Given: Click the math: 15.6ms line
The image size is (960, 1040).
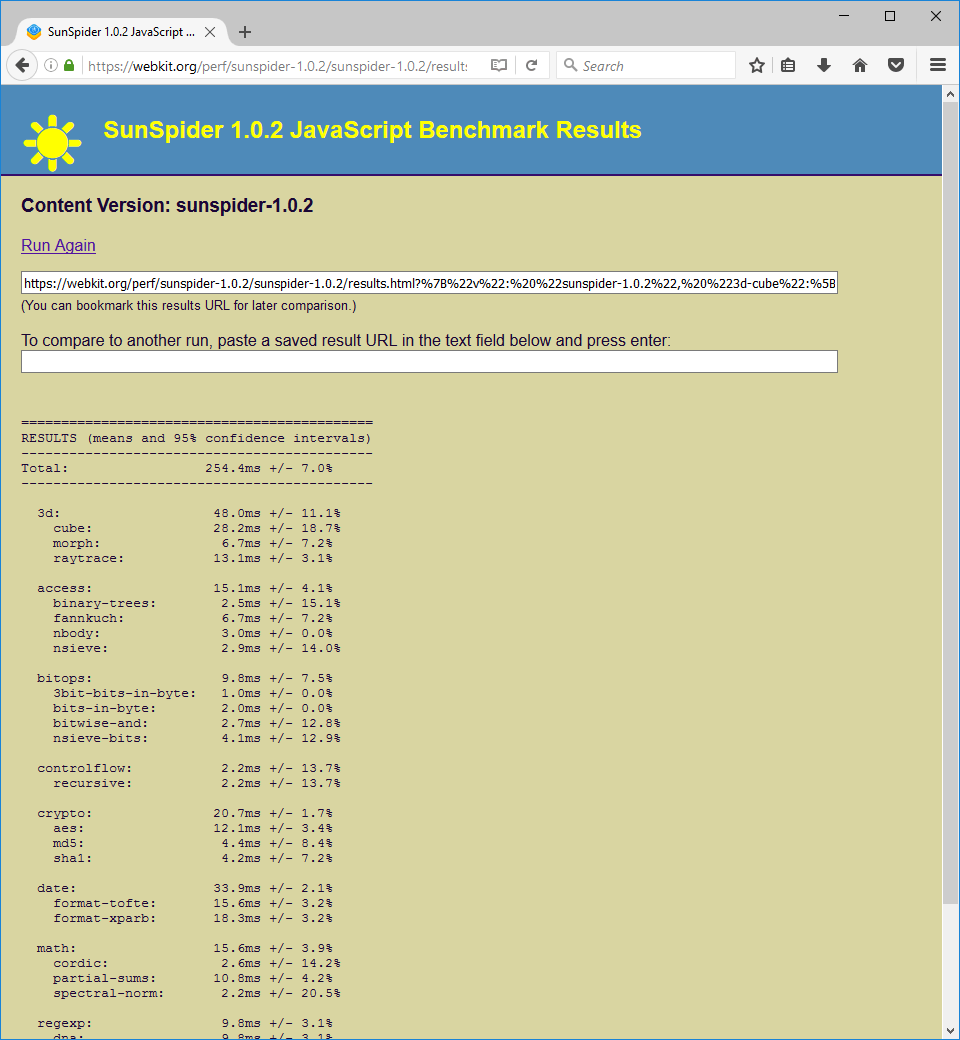Looking at the screenshot, I should click(185, 948).
